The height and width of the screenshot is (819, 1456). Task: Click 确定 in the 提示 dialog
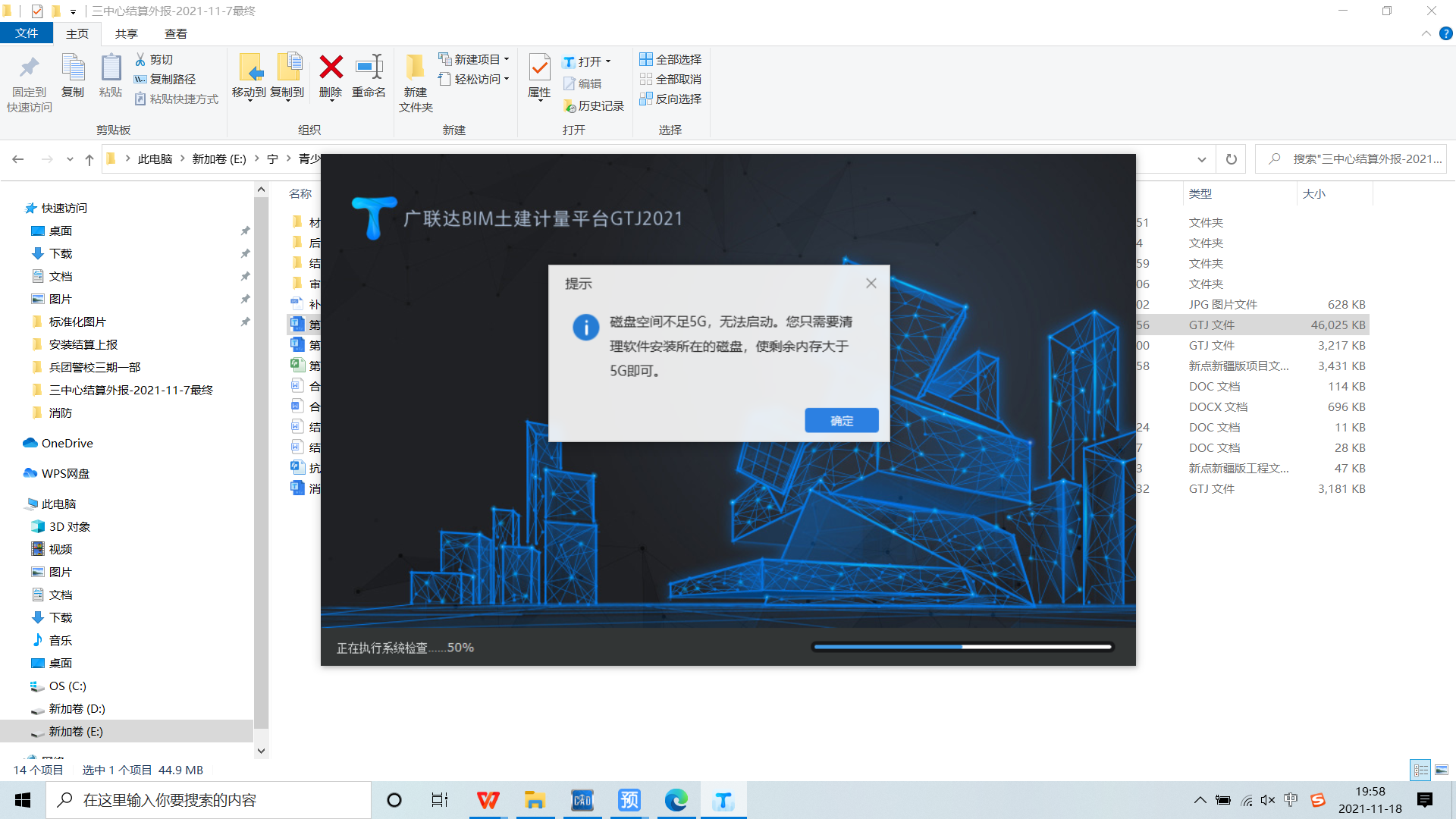click(x=842, y=421)
